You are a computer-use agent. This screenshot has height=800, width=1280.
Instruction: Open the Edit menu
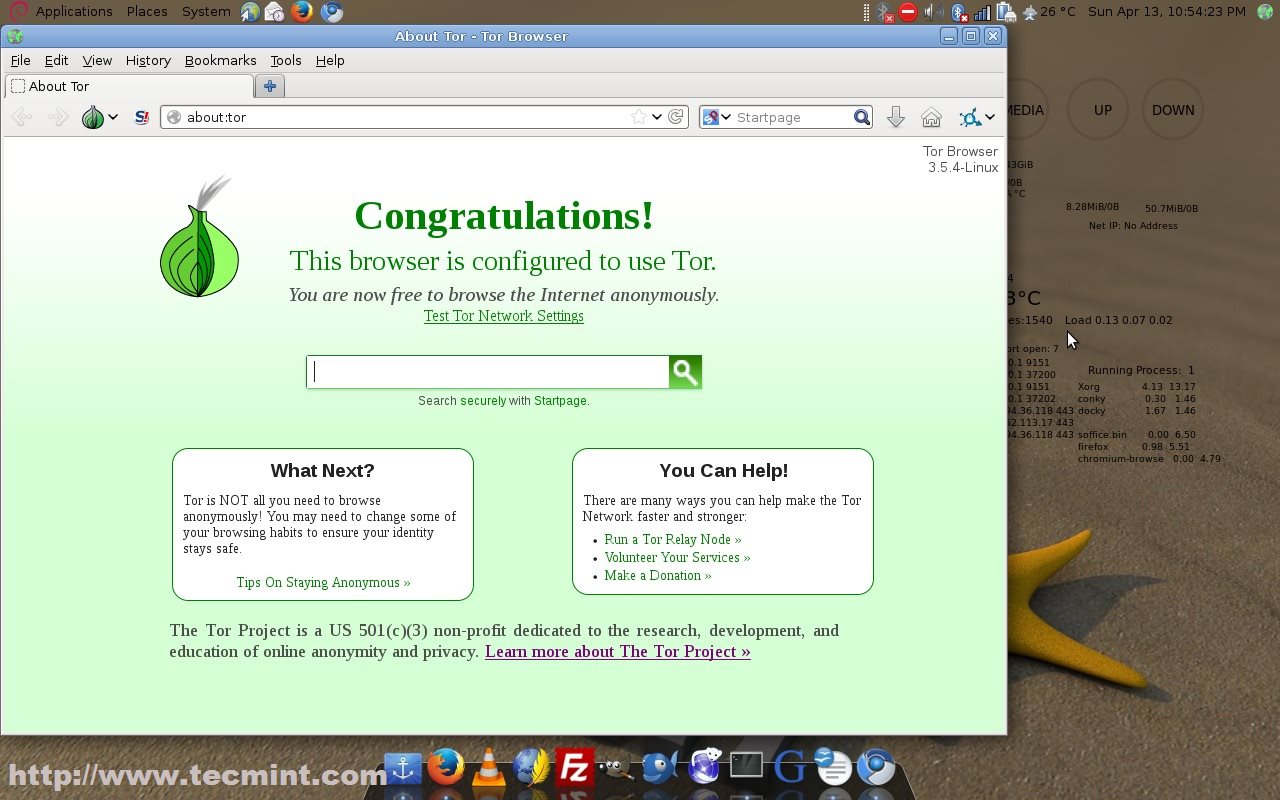pos(56,60)
